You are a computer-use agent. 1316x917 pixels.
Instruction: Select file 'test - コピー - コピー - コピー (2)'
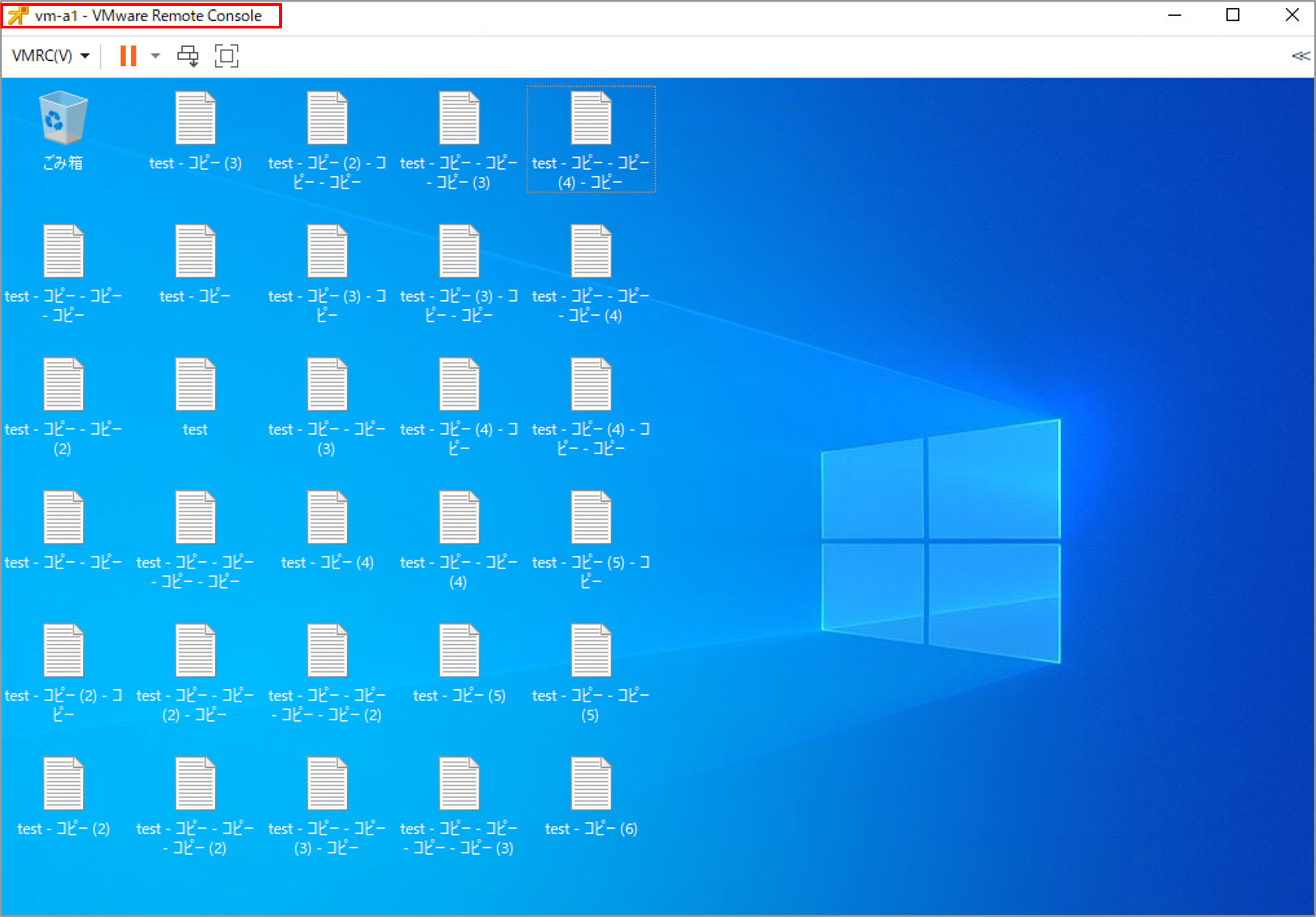click(x=195, y=806)
